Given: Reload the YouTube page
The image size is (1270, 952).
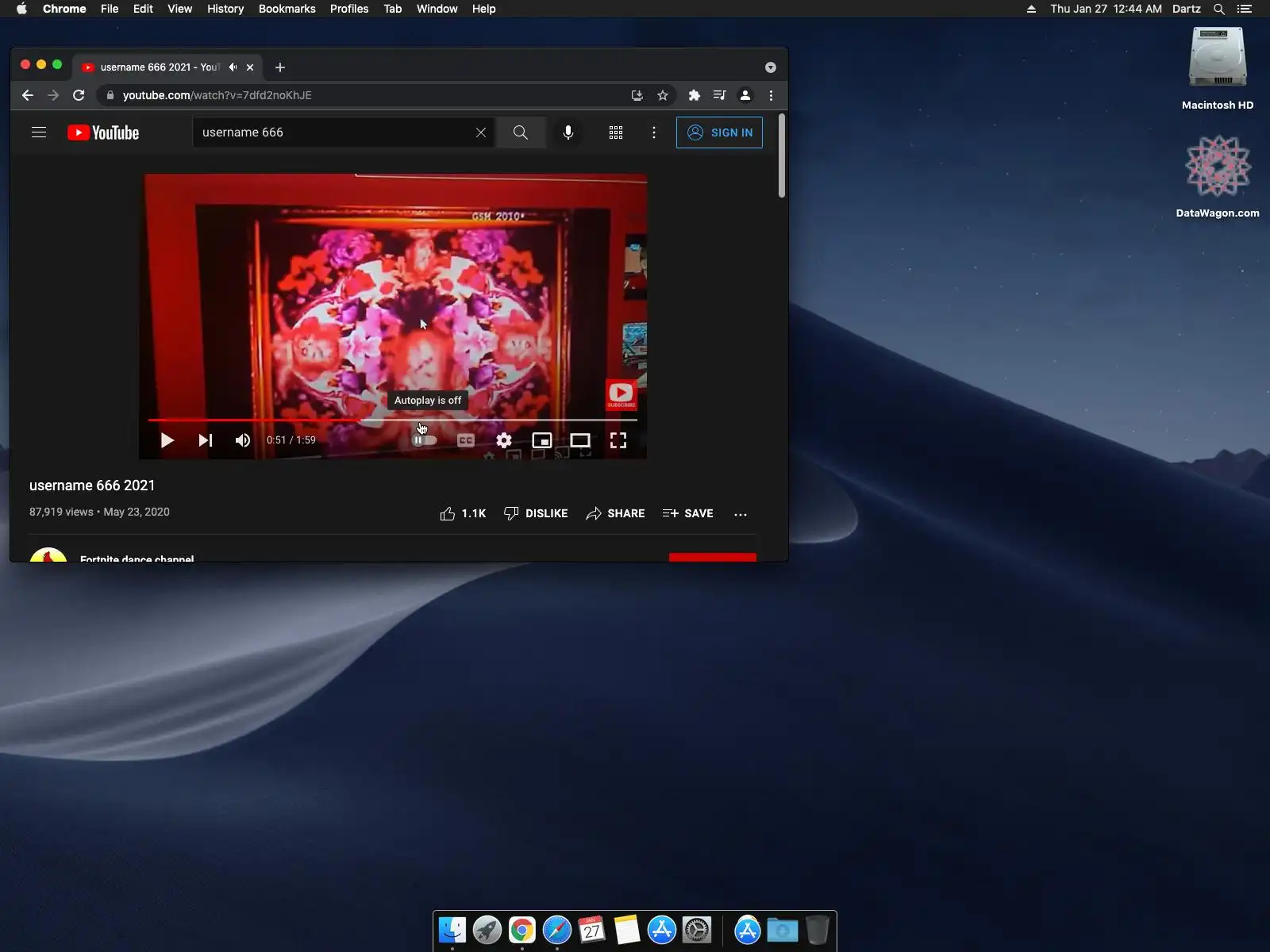Looking at the screenshot, I should 79,95.
